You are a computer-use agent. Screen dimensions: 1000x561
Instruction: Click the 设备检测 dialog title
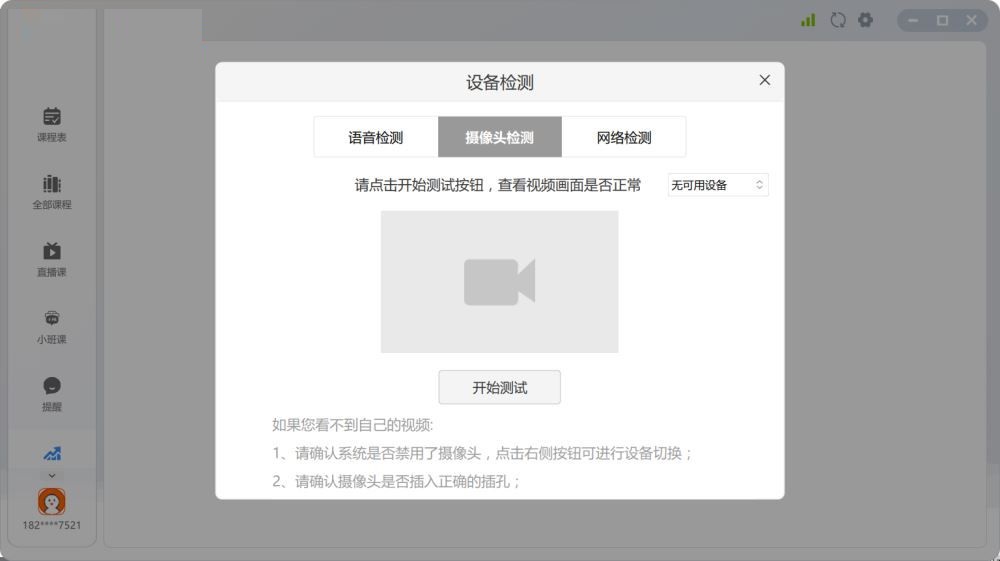499,83
